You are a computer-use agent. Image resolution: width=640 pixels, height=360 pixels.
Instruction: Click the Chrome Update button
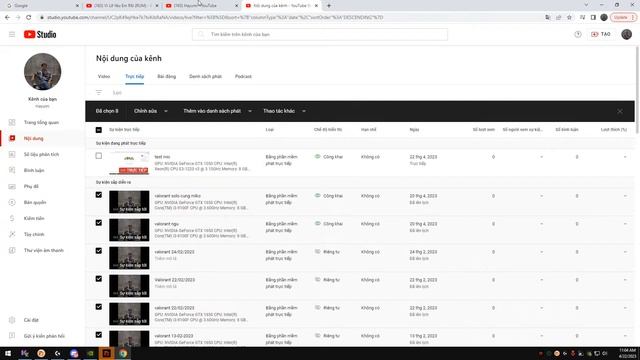623,17
